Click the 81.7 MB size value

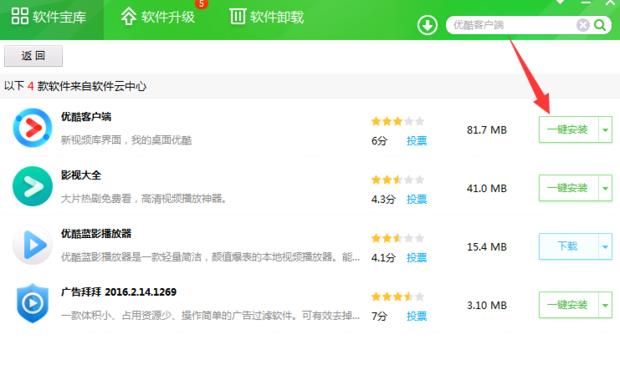click(x=487, y=130)
